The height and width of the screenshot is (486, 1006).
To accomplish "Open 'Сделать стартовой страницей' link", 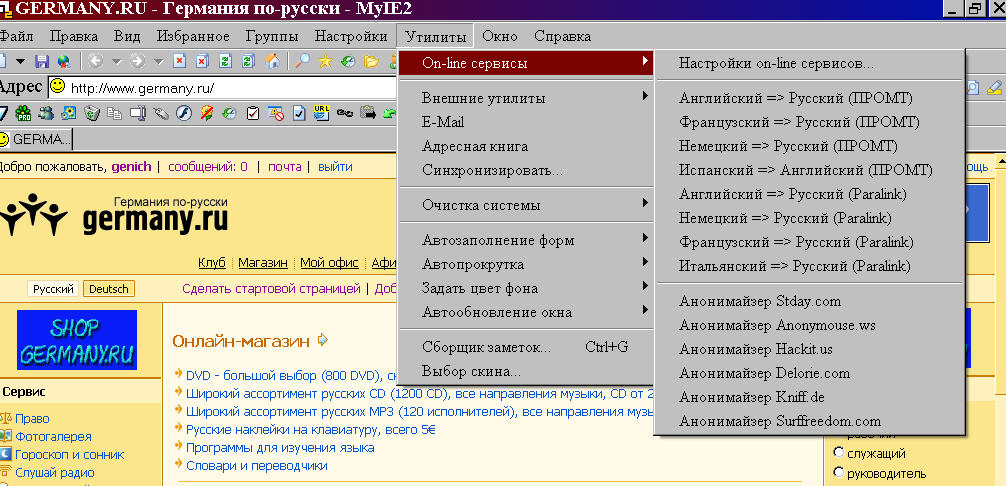I will point(271,289).
